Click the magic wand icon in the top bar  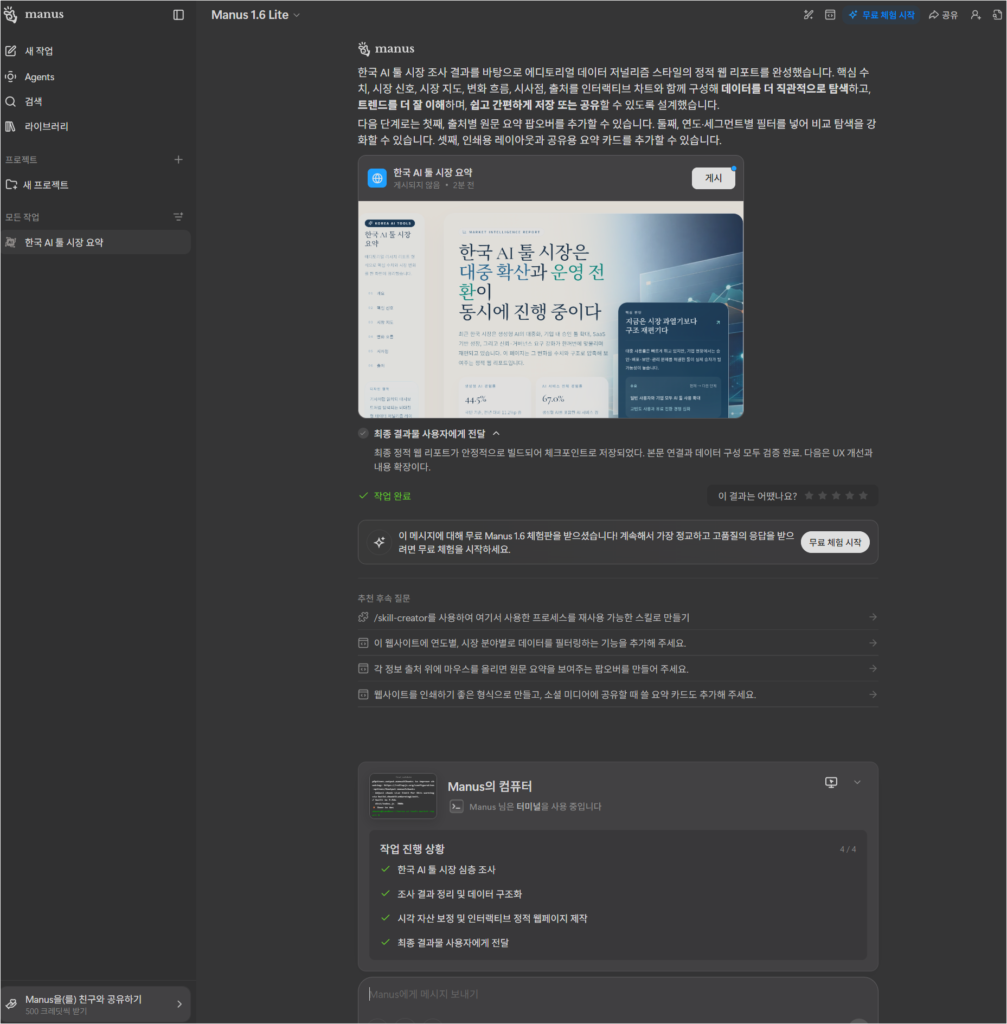(x=809, y=15)
